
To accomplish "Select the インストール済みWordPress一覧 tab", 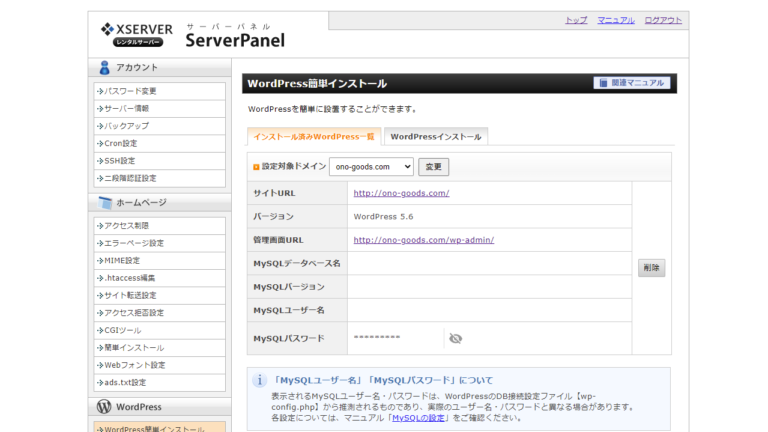I will point(314,137).
